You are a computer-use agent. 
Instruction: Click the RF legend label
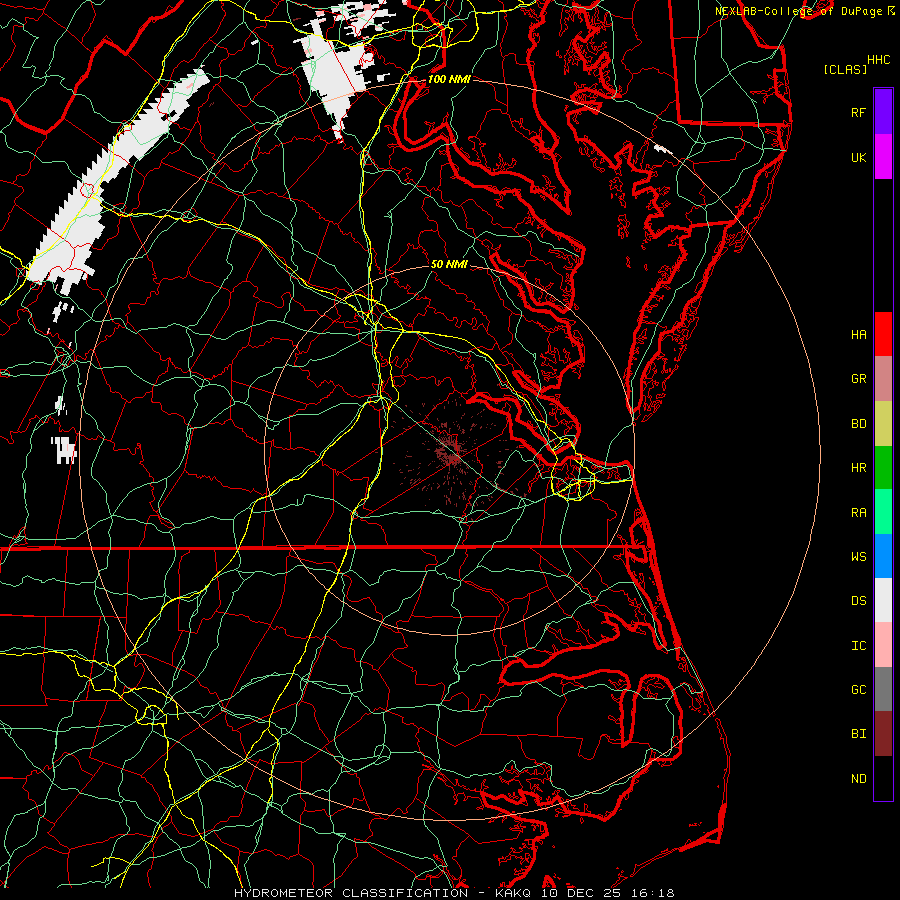[x=859, y=112]
